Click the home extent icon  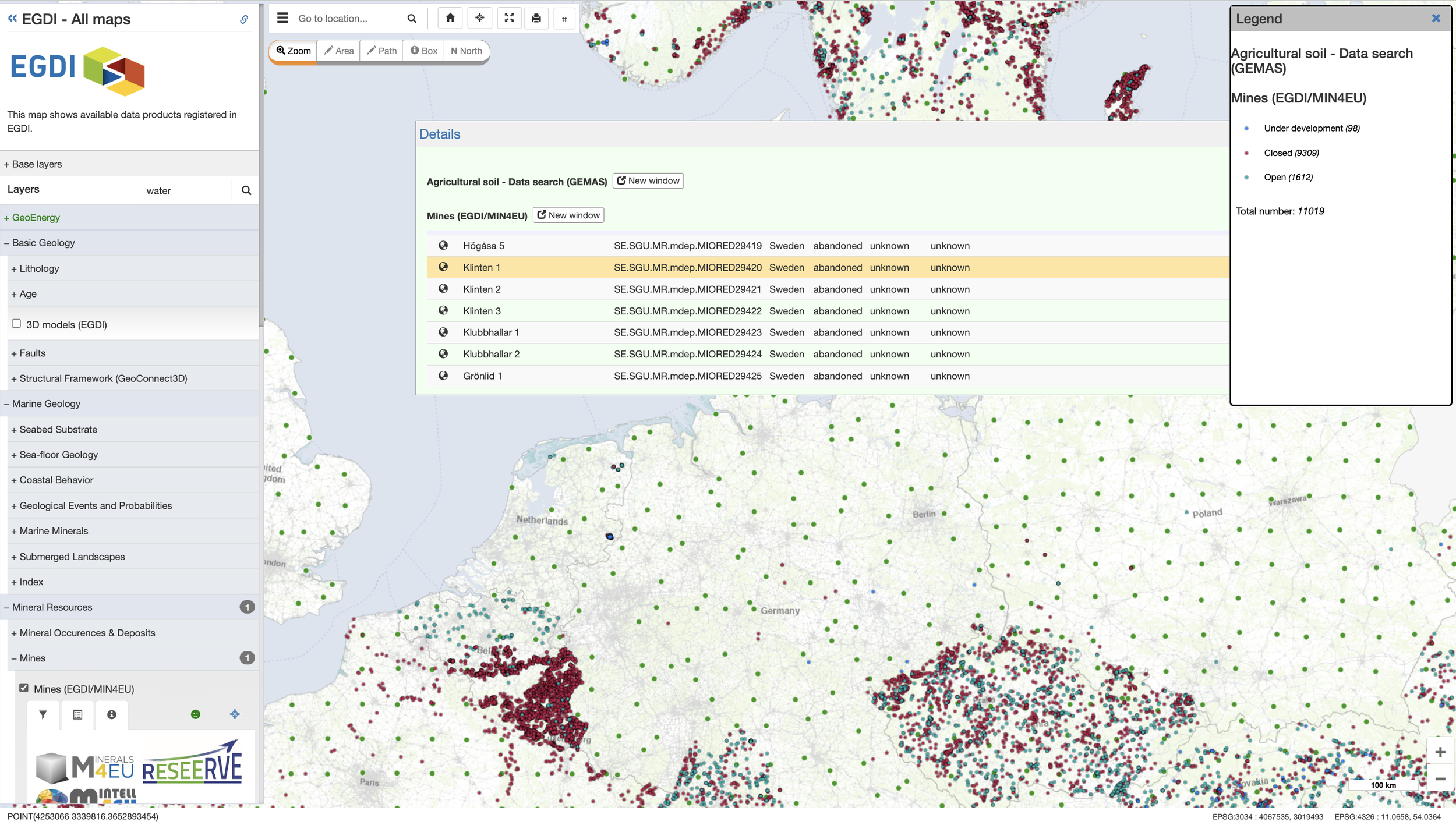coord(450,18)
